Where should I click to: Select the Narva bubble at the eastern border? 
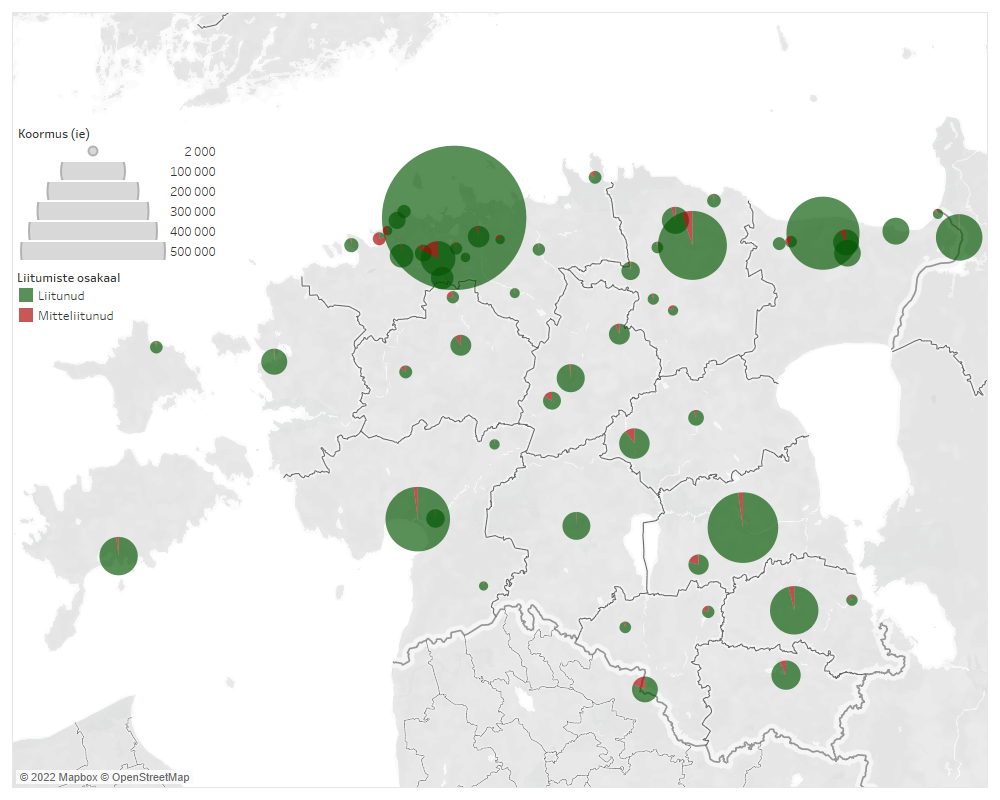coord(959,237)
